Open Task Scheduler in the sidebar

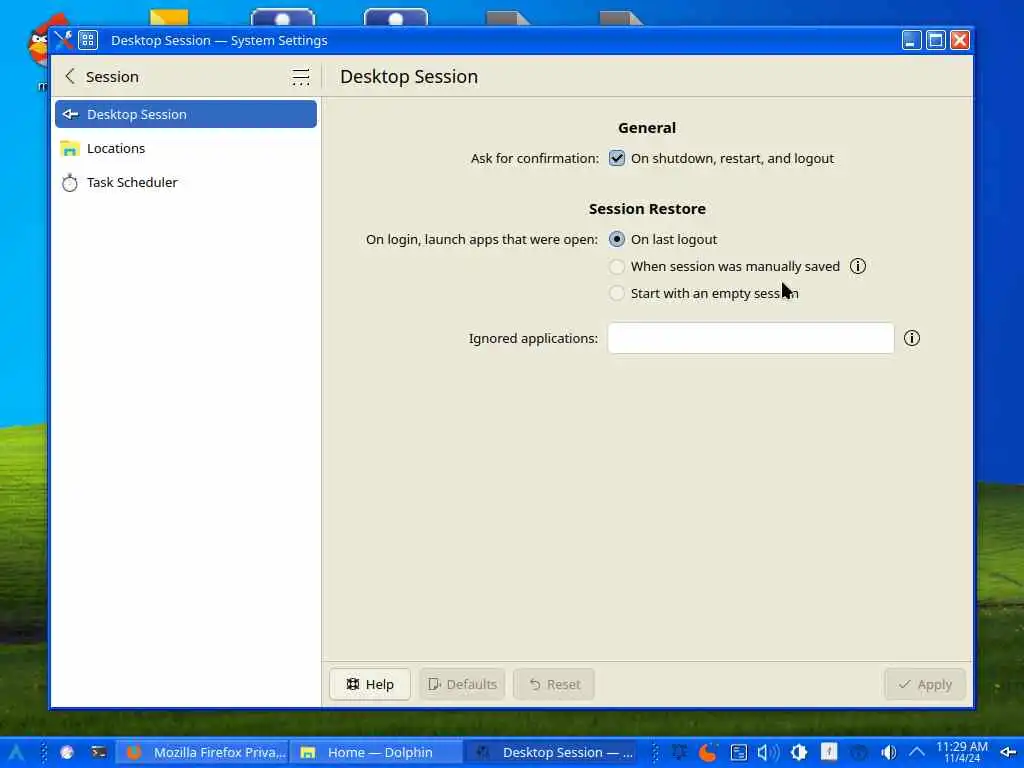(x=186, y=182)
